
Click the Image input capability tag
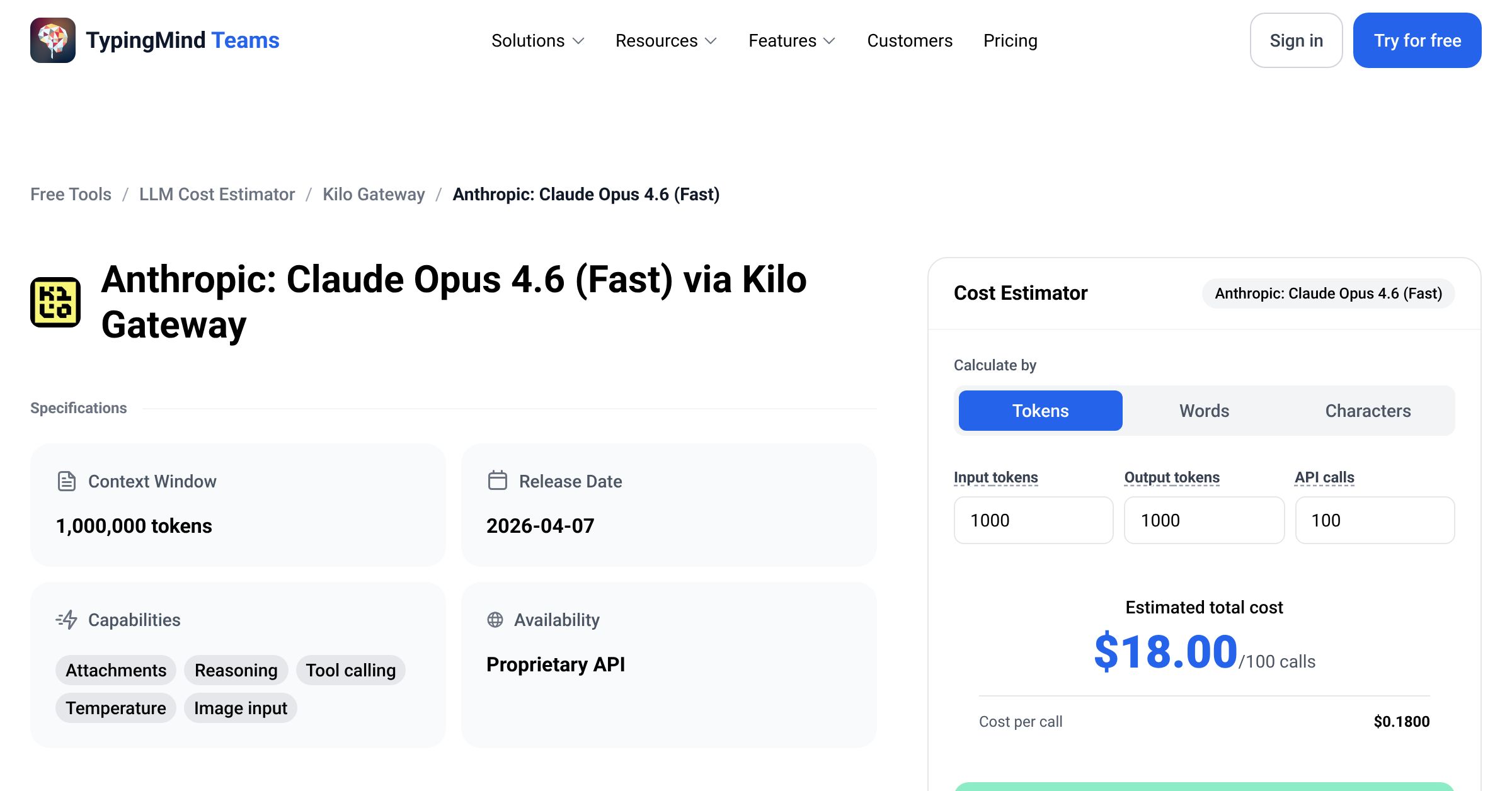click(x=241, y=708)
